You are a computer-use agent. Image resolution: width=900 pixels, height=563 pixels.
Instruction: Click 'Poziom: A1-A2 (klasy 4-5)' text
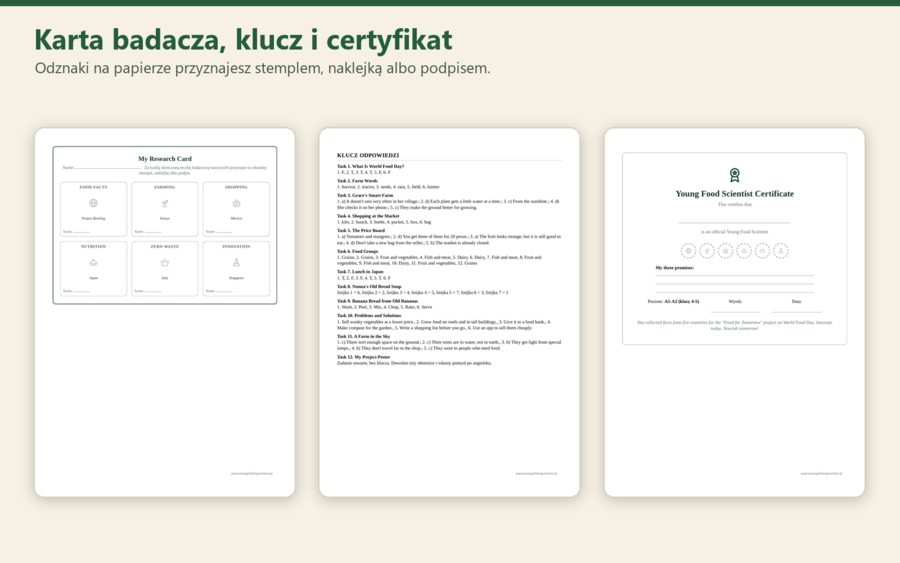(673, 301)
